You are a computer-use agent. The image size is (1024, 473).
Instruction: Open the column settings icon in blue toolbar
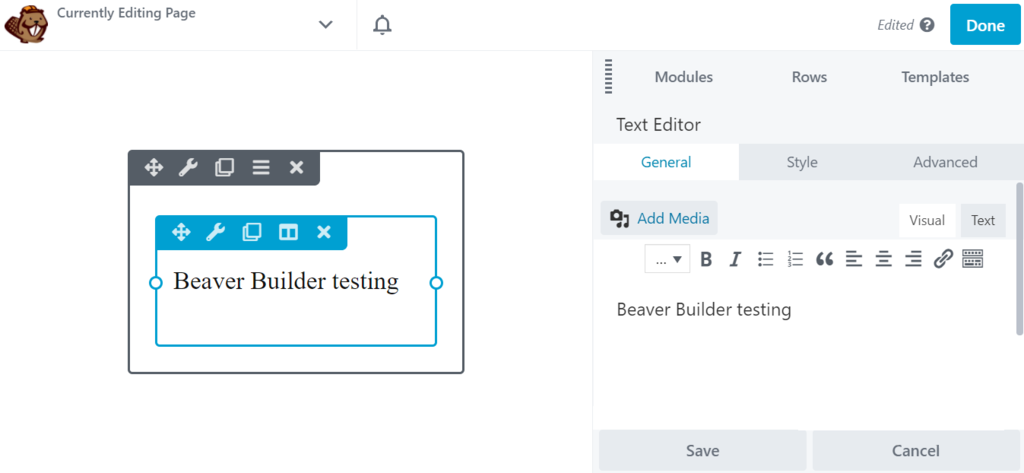point(289,232)
